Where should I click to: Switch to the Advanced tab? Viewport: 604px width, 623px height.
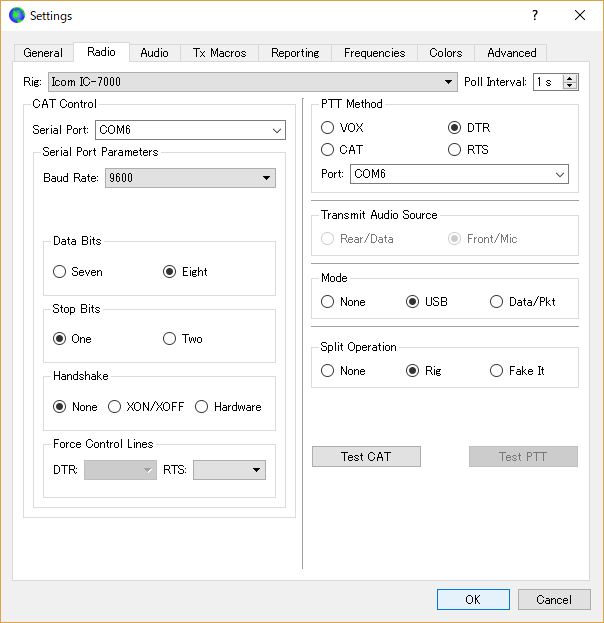pyautogui.click(x=511, y=53)
